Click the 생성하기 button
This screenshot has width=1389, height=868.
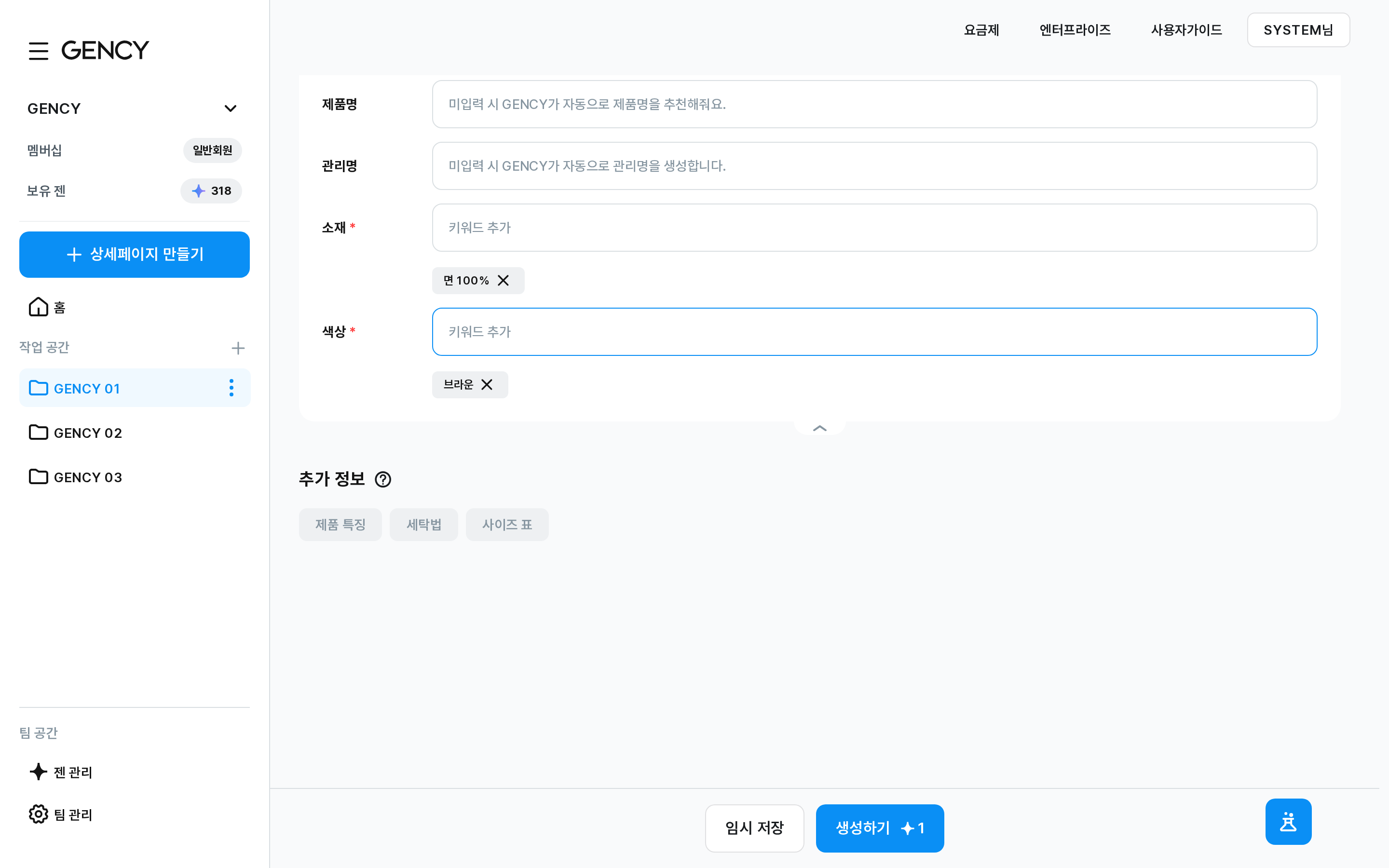pos(880,828)
